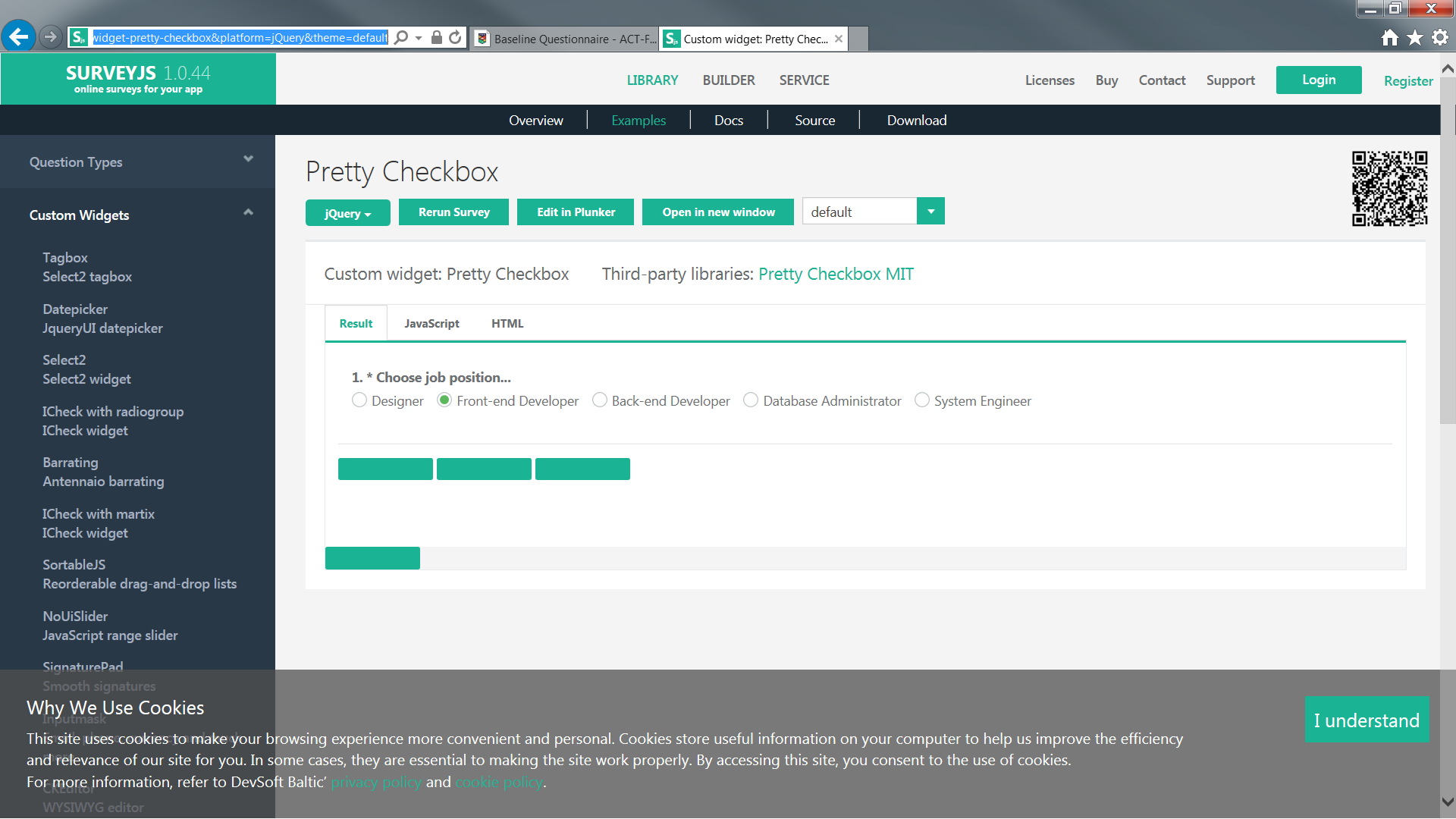1456x819 pixels.
Task: Open the Docs menu item
Action: 729,120
